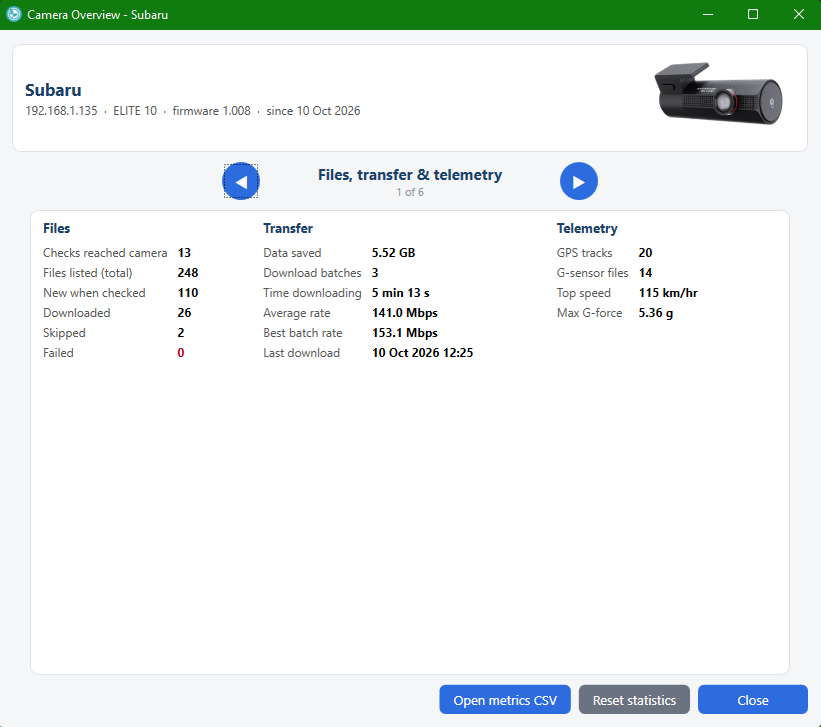Close the Camera Overview dialog
Viewport: 821px width, 727px height.
[752, 700]
